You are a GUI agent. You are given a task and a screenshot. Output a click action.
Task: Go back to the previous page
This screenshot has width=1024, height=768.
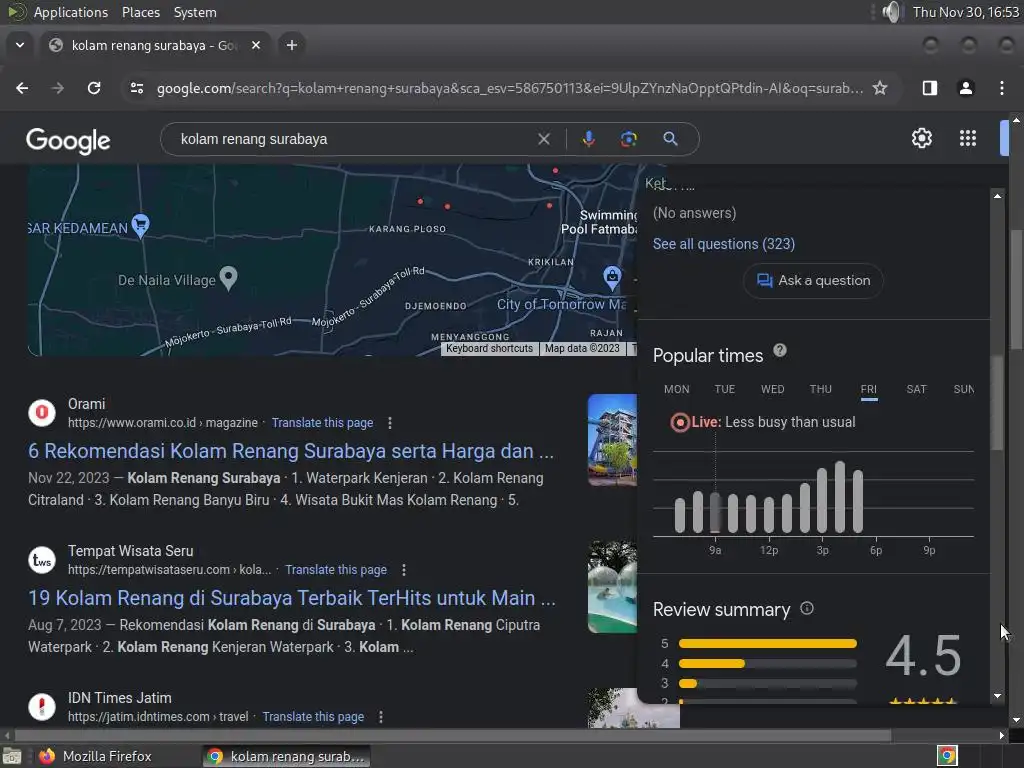click(x=22, y=88)
